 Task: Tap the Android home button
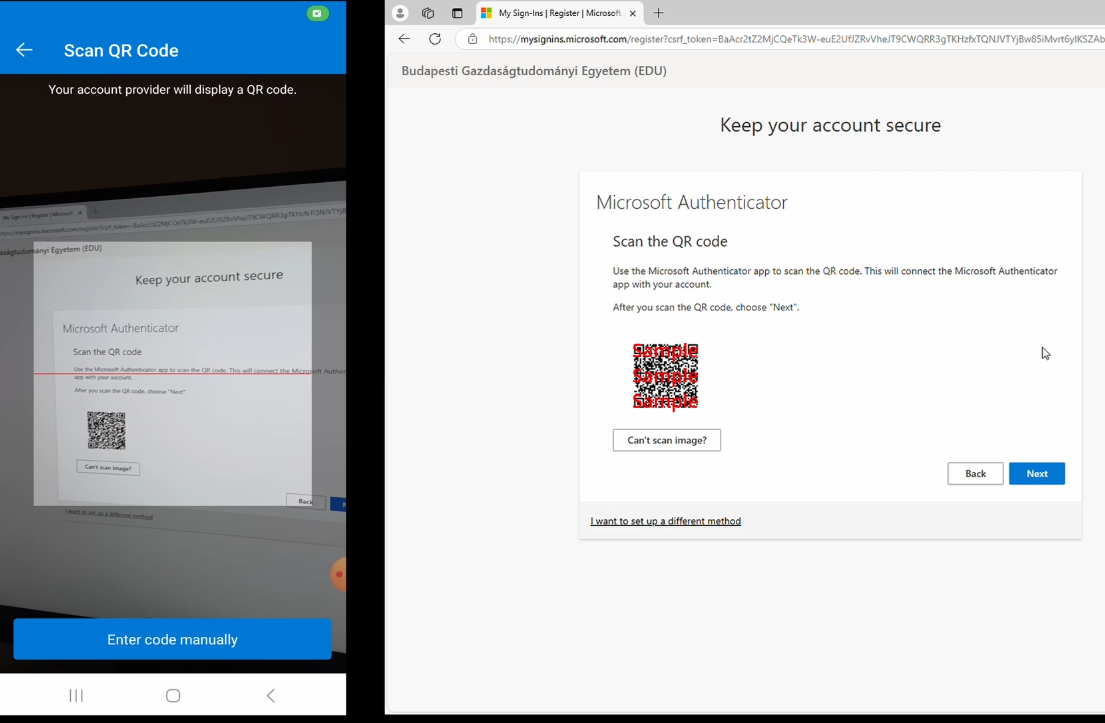[173, 696]
